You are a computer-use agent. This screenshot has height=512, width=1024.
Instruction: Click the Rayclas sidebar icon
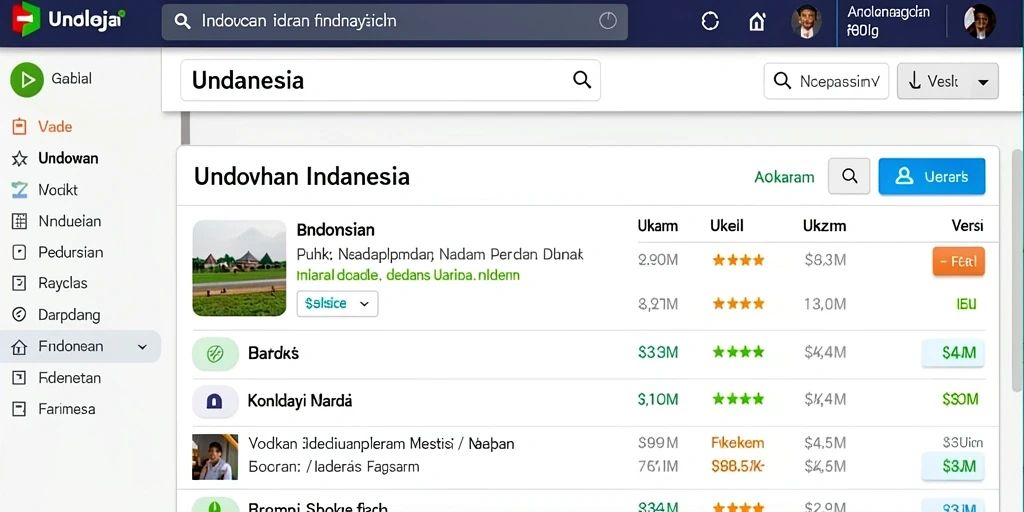pos(20,283)
